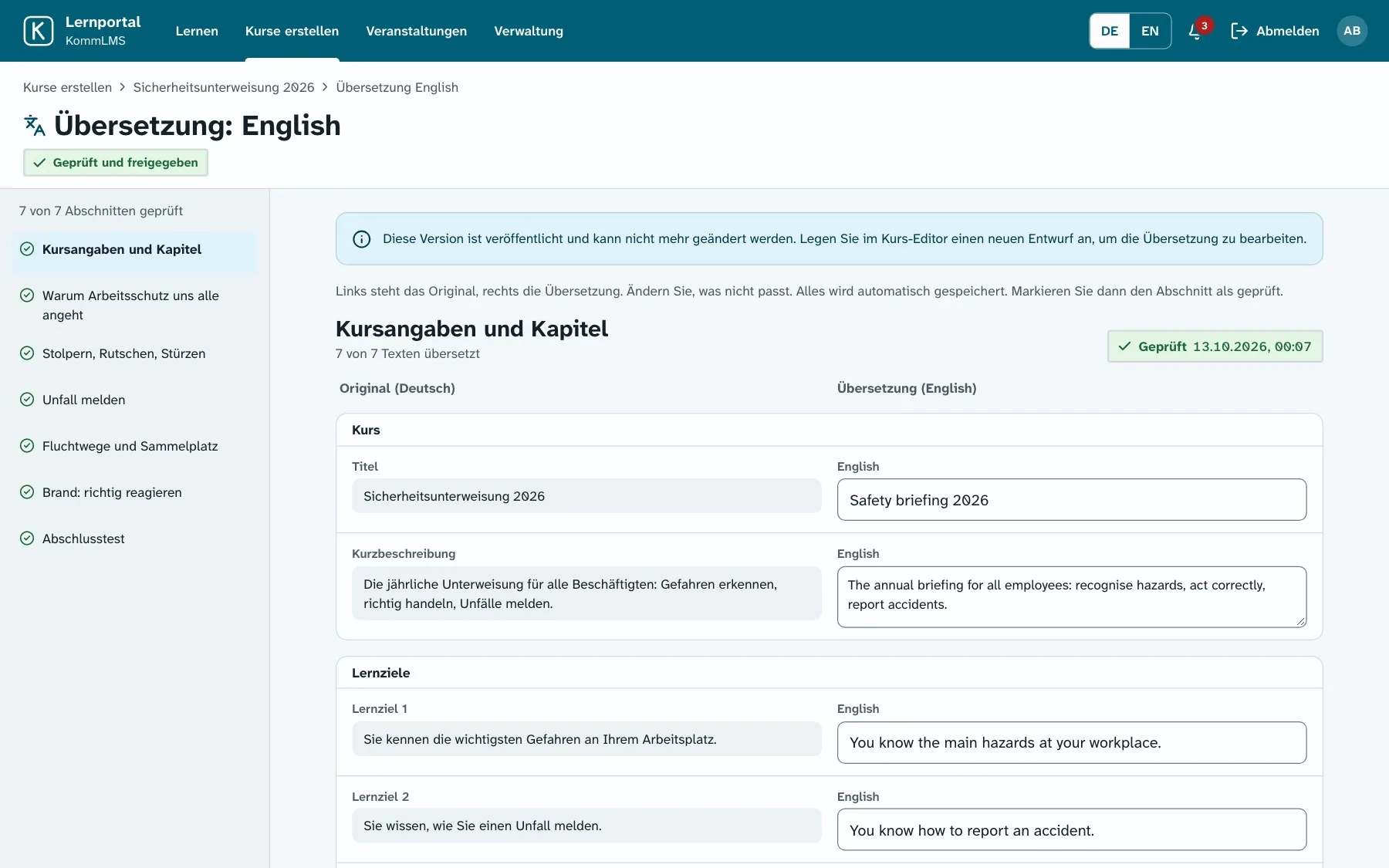Click check icon next to Stolpern, Rutschen, Stürzen
This screenshot has width=1389, height=868.
pyautogui.click(x=27, y=353)
